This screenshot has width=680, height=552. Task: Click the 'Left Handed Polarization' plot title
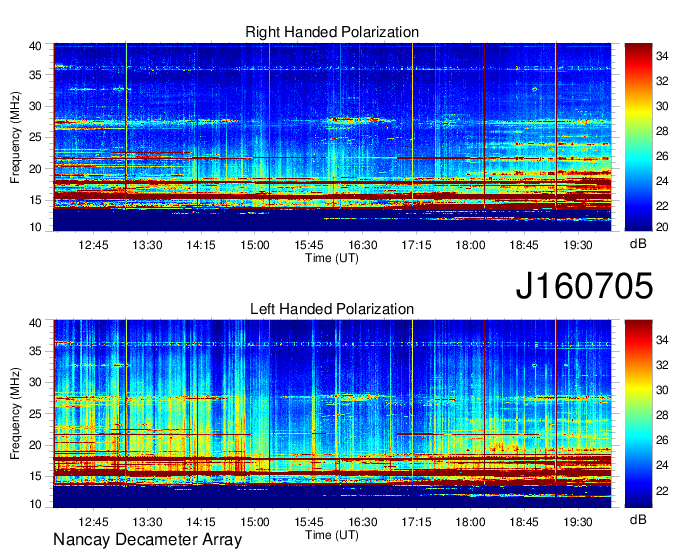pos(332,309)
